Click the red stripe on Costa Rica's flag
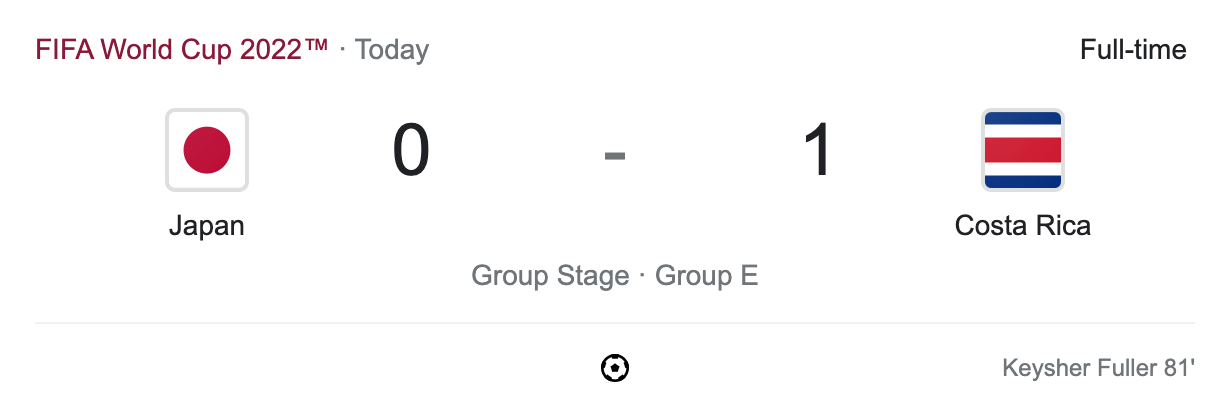 click(1022, 150)
